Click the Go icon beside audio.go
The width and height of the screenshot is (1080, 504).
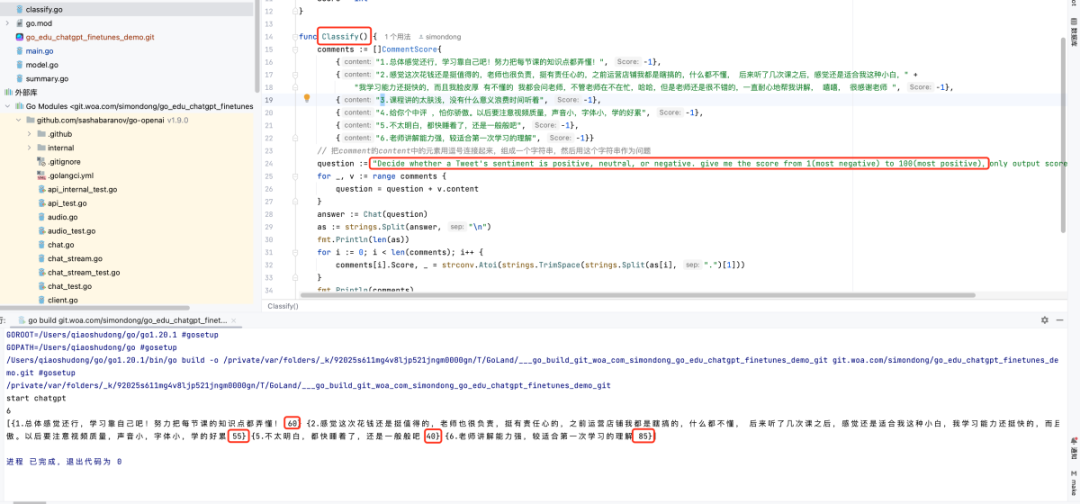[x=41, y=217]
